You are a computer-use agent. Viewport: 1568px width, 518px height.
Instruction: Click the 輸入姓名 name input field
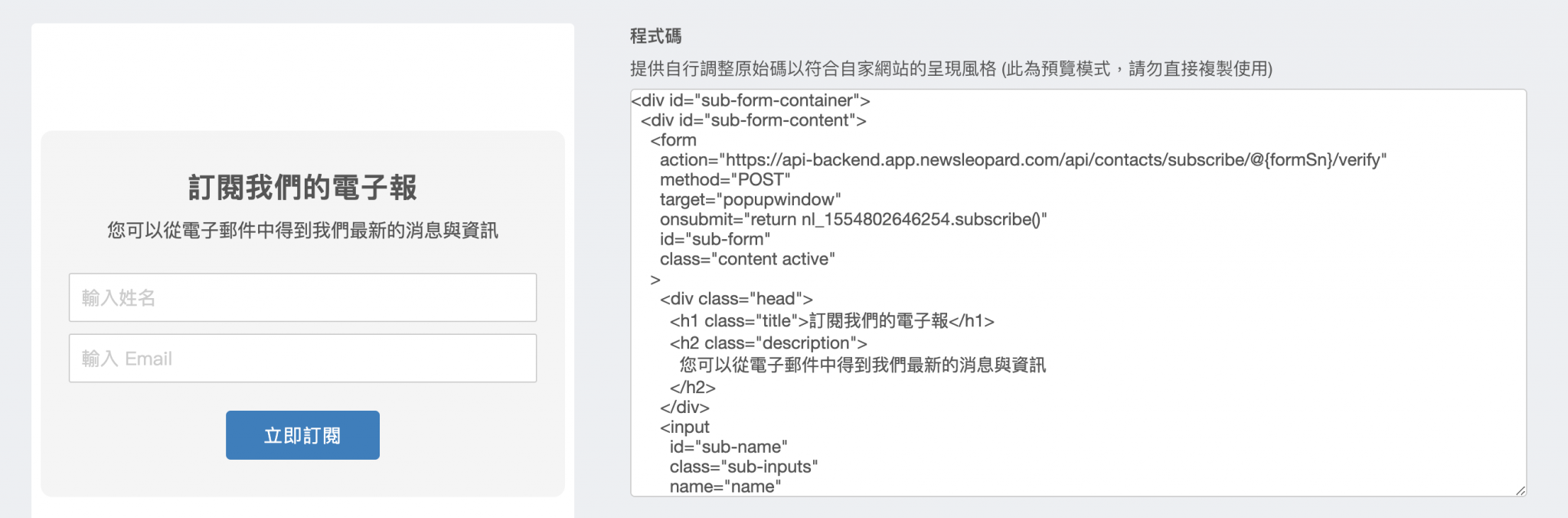tap(302, 297)
